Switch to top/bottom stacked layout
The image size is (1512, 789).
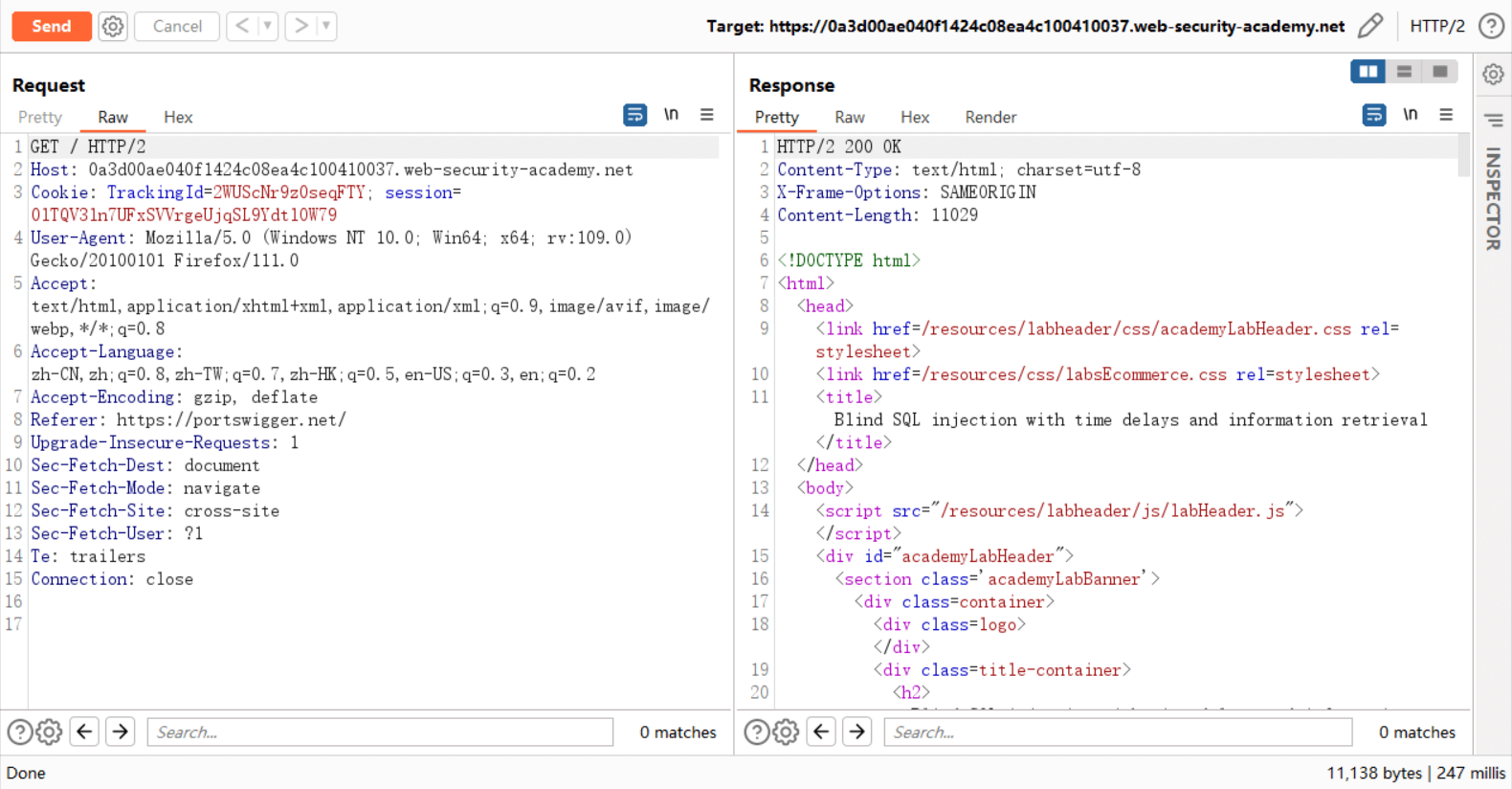point(1404,72)
